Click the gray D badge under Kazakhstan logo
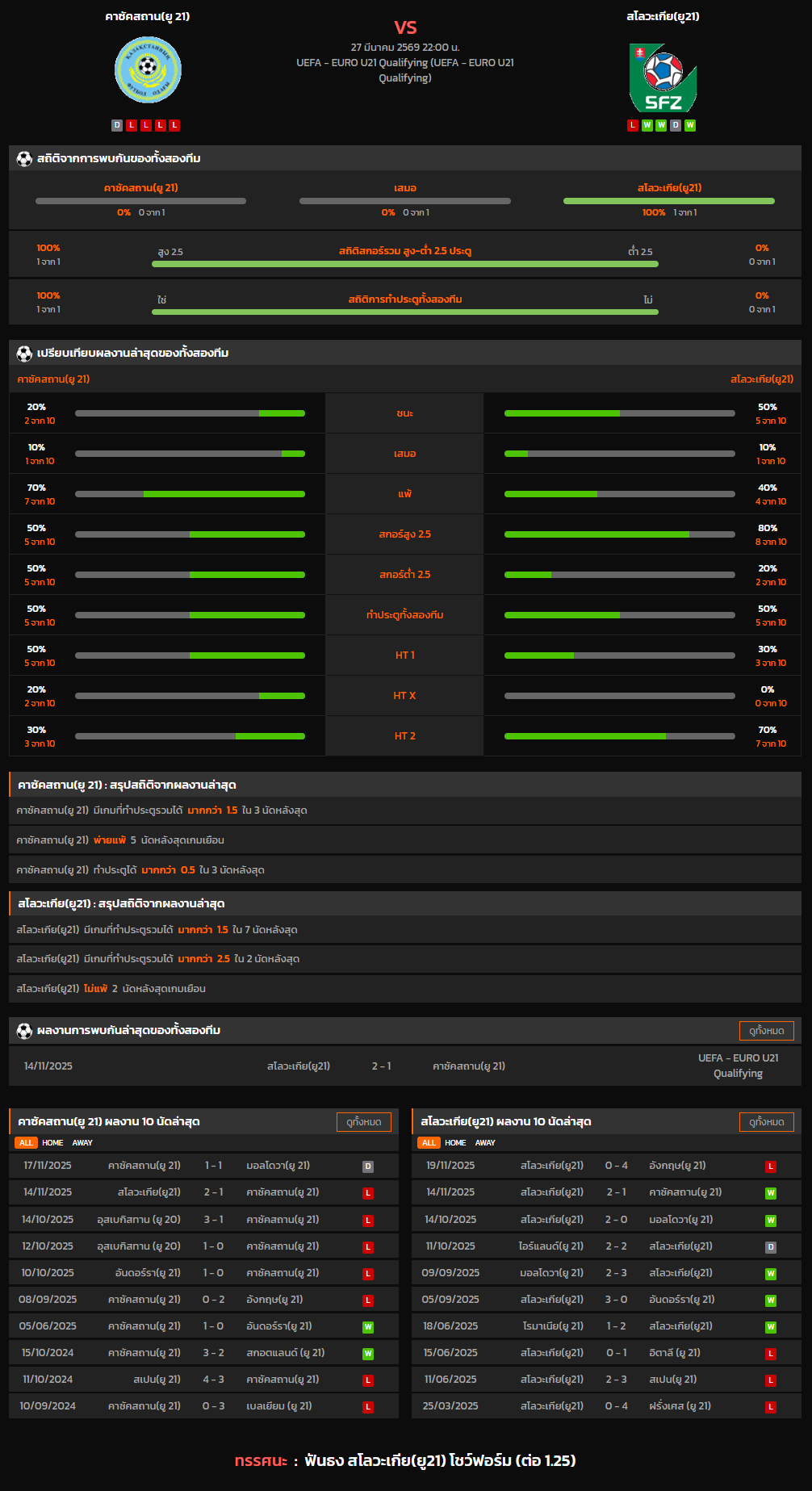Screen dimensions: 812x1491 click(117, 125)
